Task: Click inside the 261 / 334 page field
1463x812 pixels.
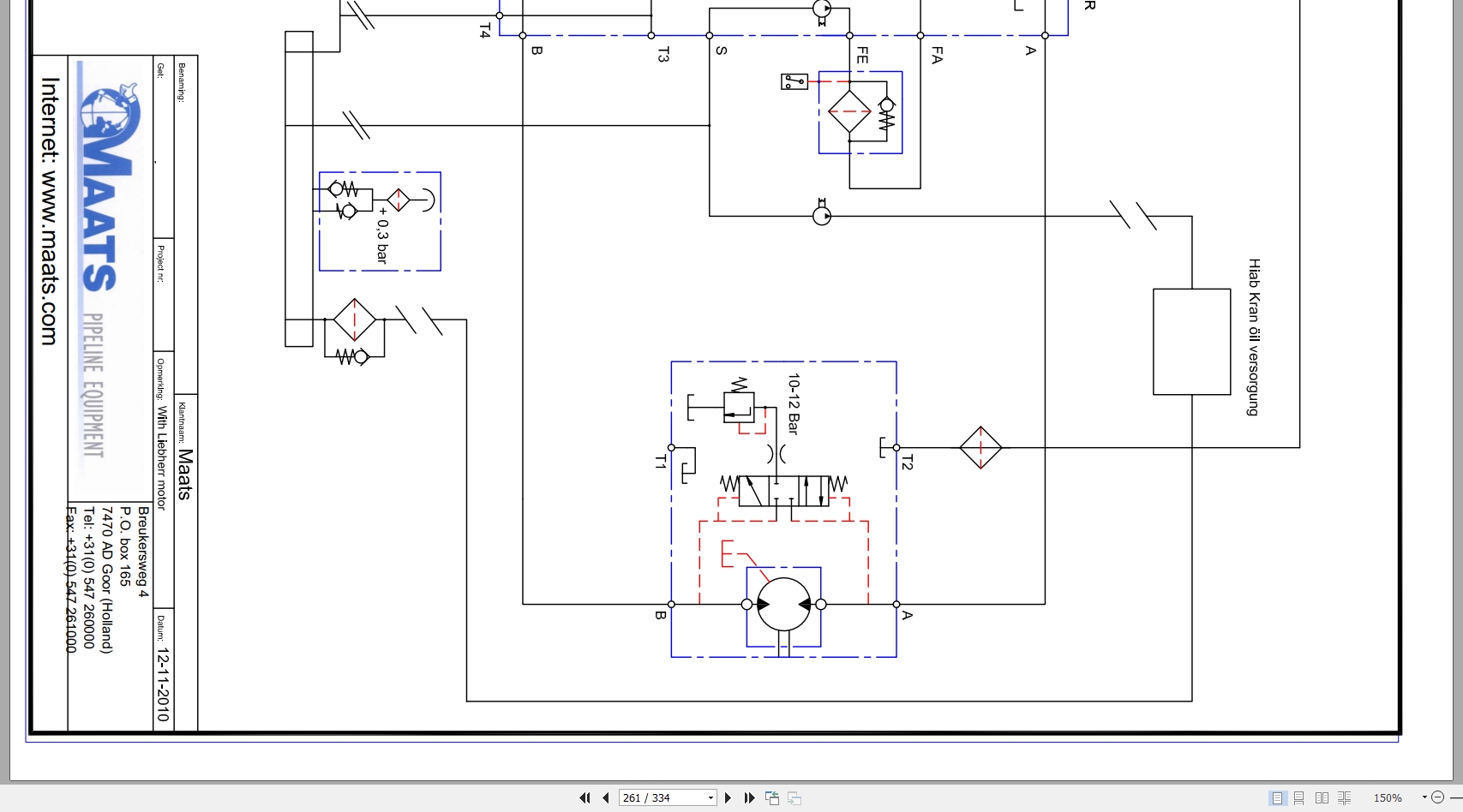Action: coord(660,797)
